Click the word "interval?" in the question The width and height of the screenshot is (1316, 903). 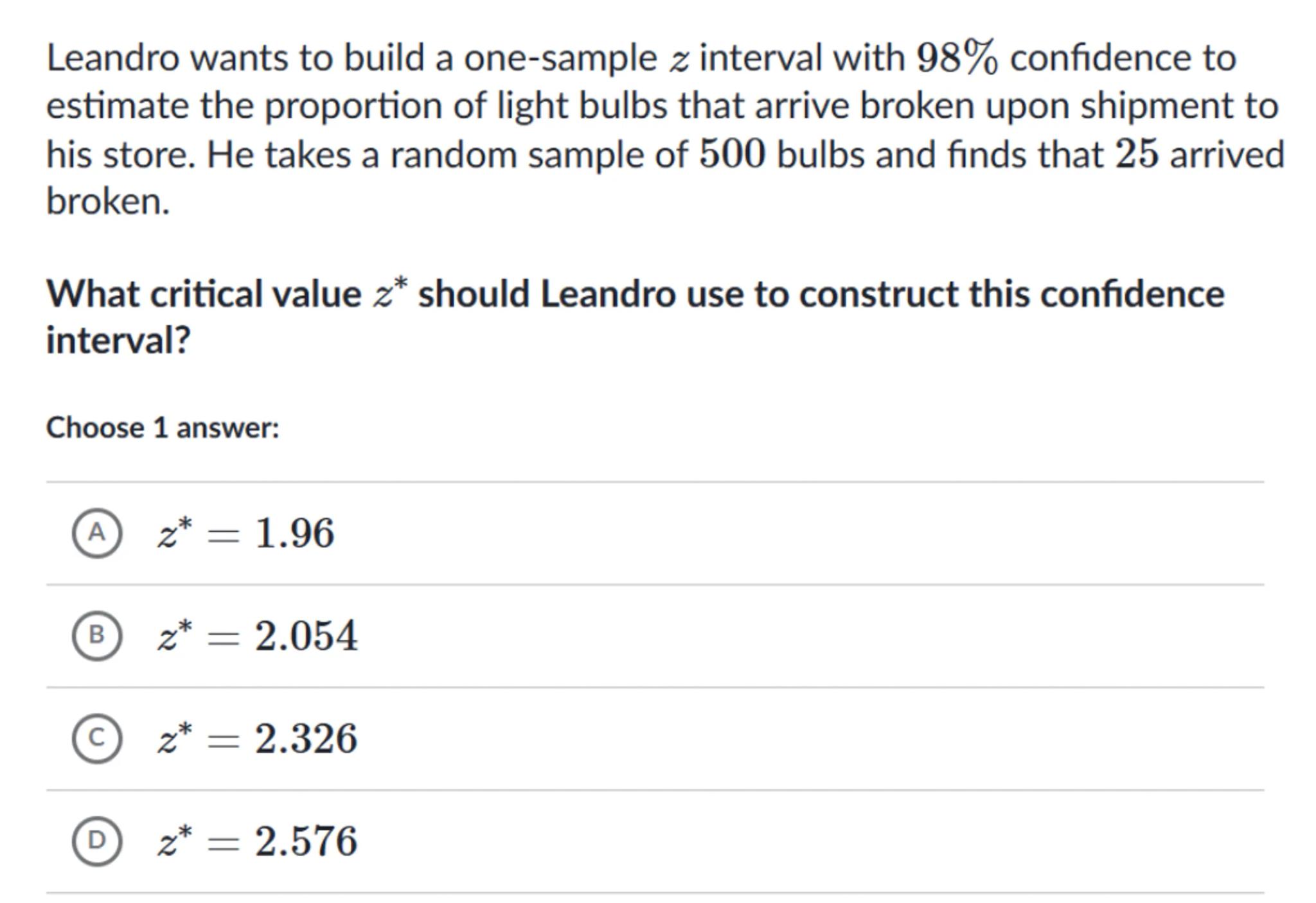(118, 340)
